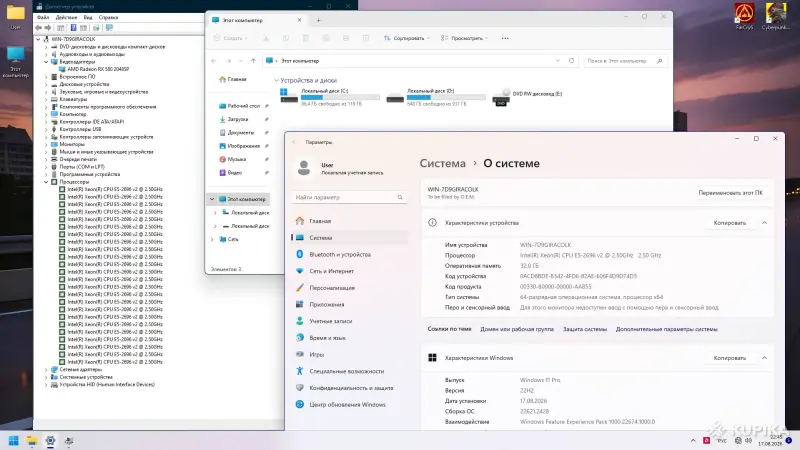Select AMD Radeon RX 580 2048SP device
Image resolution: width=800 pixels, height=450 pixels.
coord(98,69)
